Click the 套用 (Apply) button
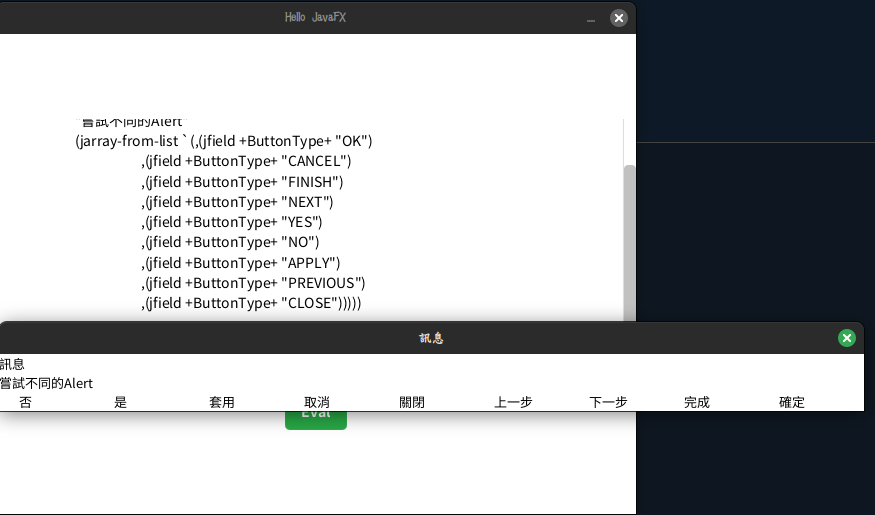875x515 pixels. [x=222, y=402]
